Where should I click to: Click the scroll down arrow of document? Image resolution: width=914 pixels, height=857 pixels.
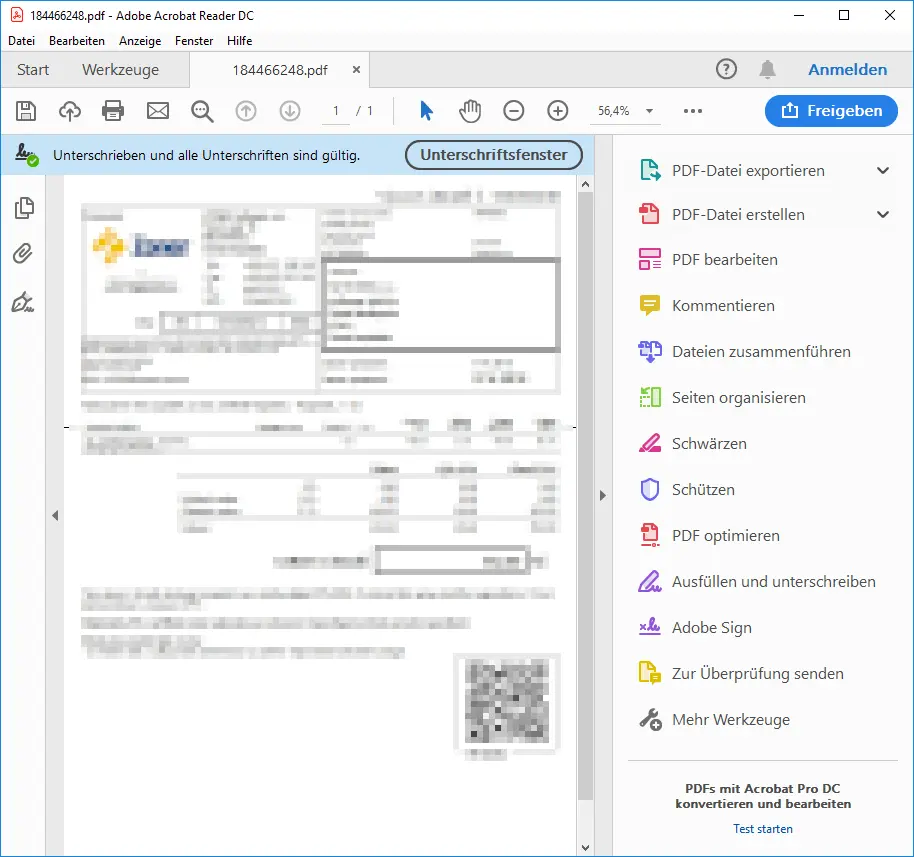pos(585,848)
